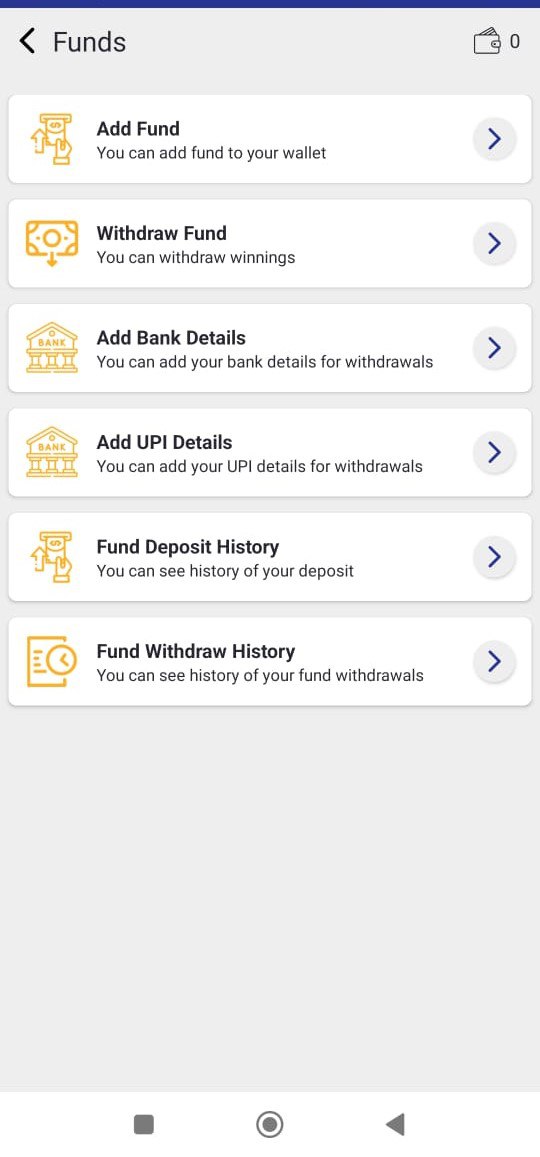Tap the Android home circle button
Screen dimensions: 540x1157
pyautogui.click(x=270, y=1124)
